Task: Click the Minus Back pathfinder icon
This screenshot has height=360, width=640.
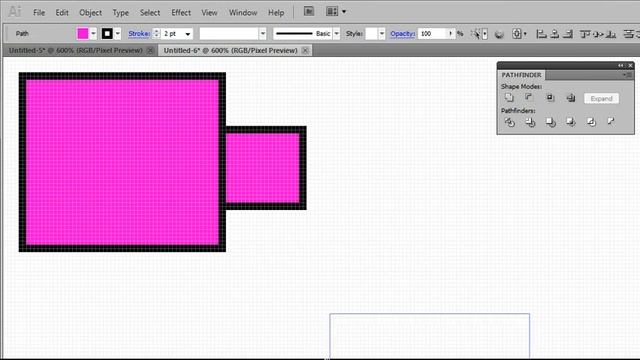Action: coord(611,121)
